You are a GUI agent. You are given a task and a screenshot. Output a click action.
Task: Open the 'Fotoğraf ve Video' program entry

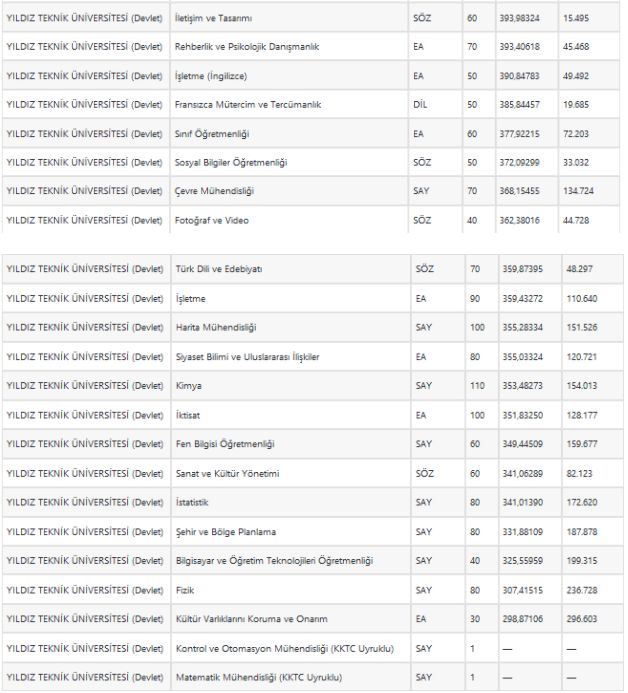pos(212,221)
